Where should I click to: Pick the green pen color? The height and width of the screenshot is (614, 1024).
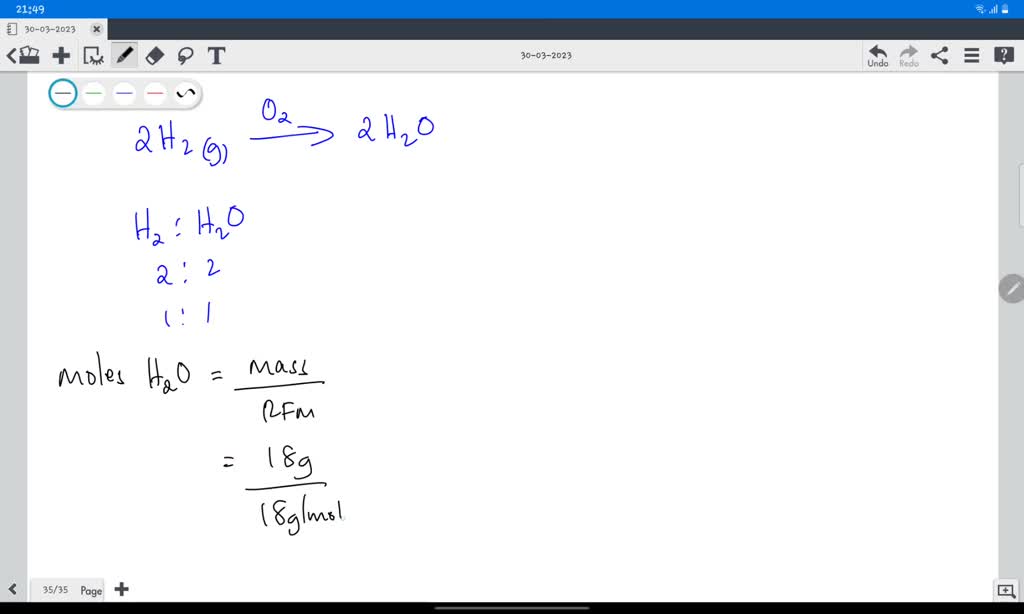94,93
